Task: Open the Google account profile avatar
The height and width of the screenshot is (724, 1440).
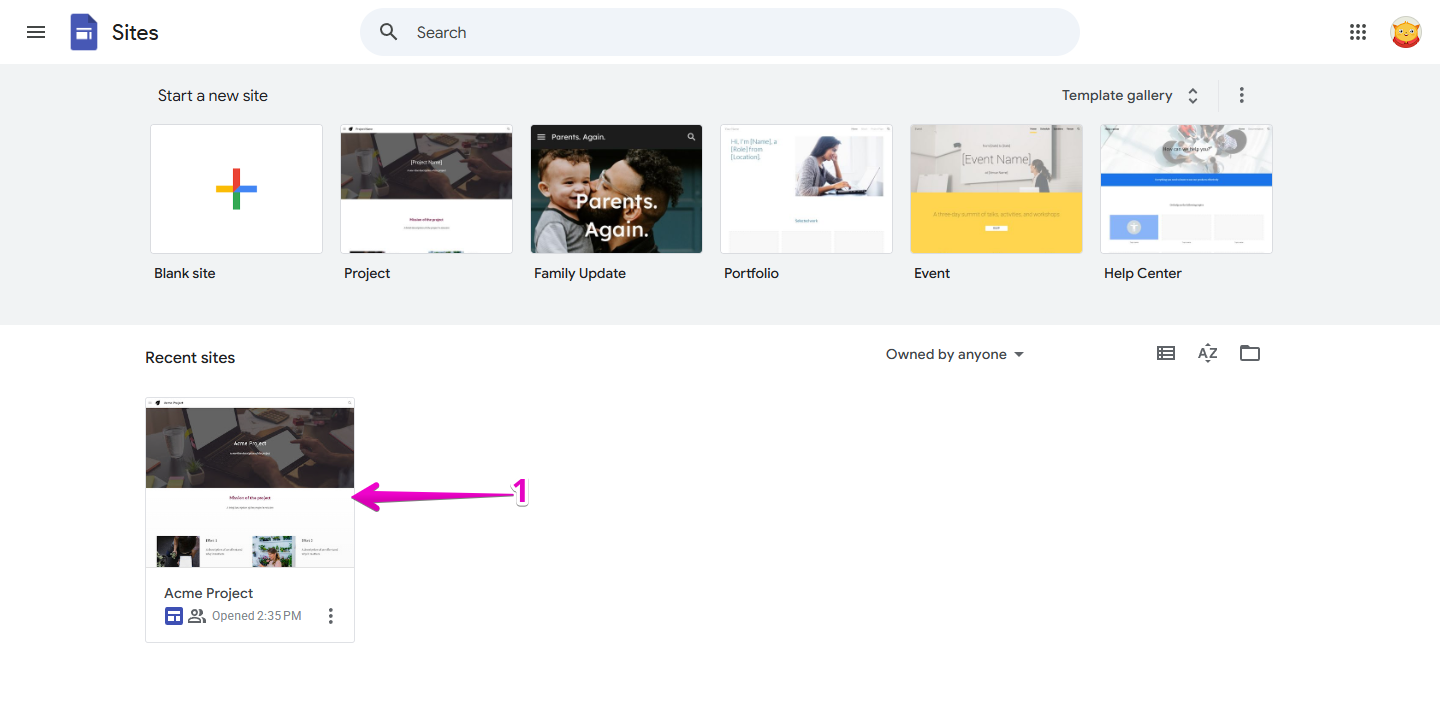Action: pyautogui.click(x=1405, y=32)
